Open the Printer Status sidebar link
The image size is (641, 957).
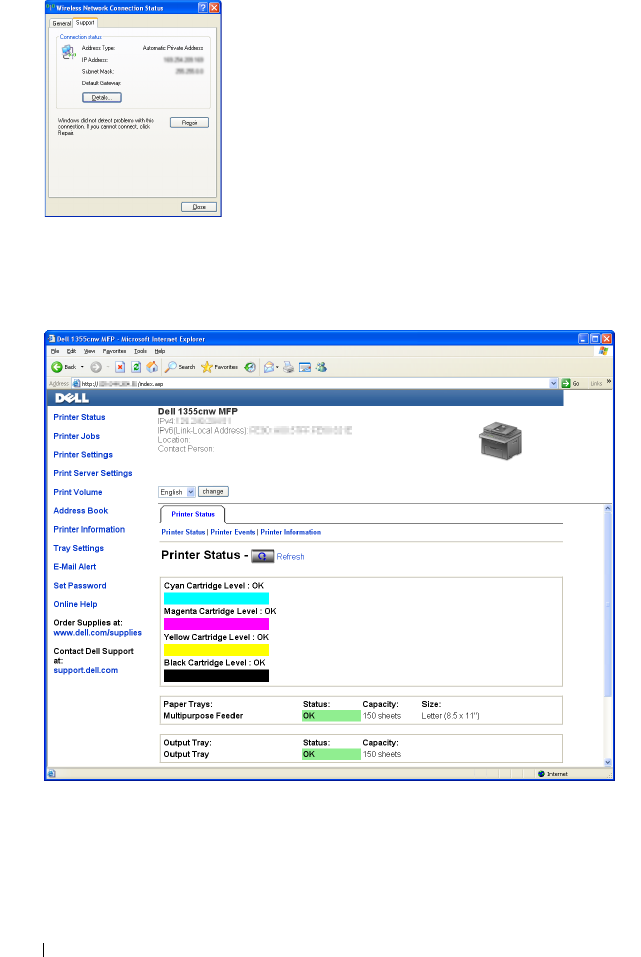pyautogui.click(x=79, y=417)
